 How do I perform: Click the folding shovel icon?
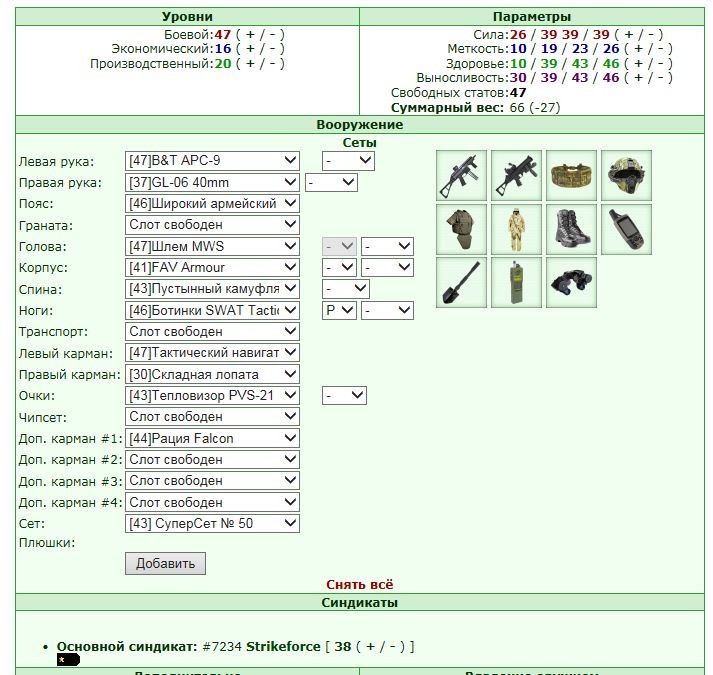[461, 282]
